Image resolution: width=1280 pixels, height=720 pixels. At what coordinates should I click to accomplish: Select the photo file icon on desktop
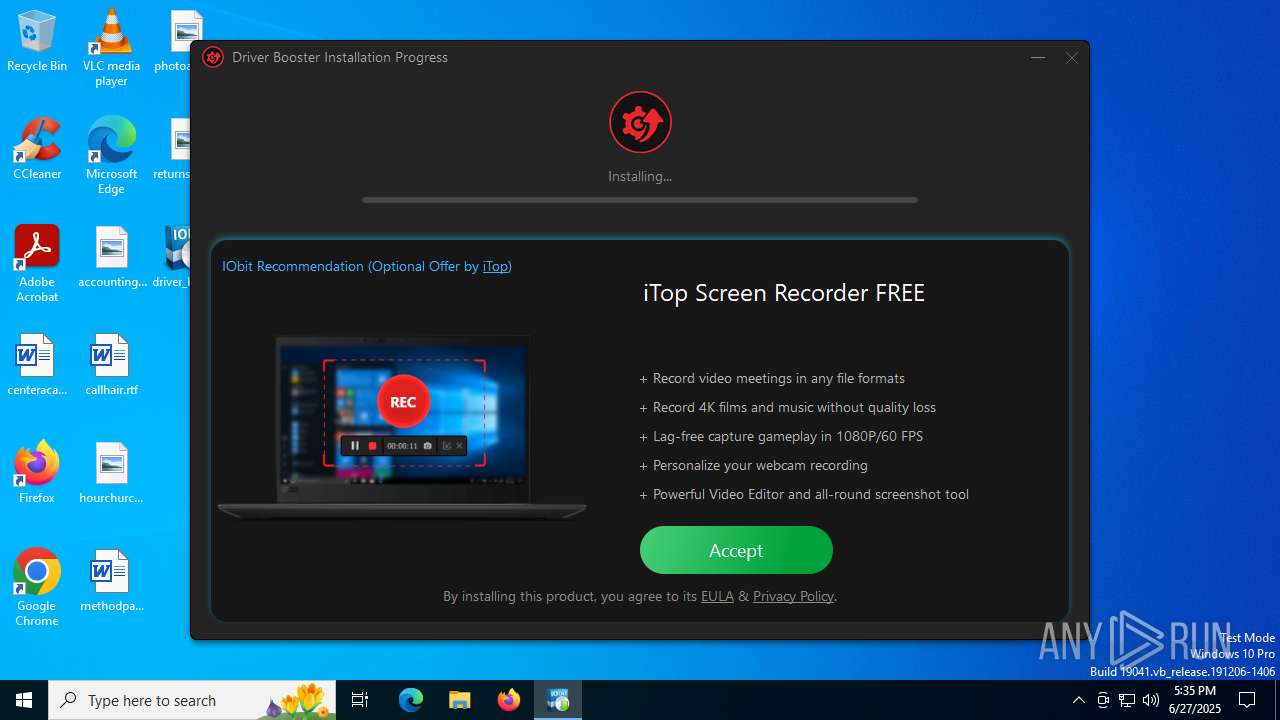click(174, 42)
